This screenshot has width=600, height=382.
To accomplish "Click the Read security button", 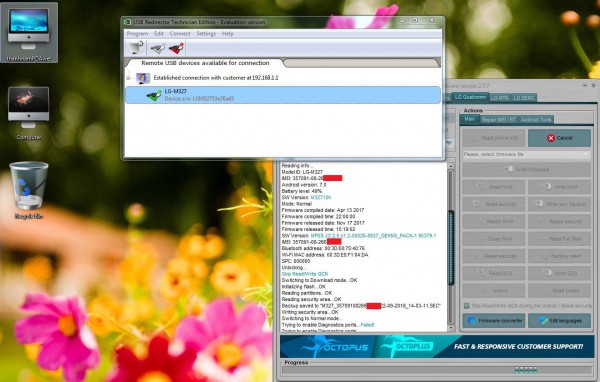I will point(494,204).
